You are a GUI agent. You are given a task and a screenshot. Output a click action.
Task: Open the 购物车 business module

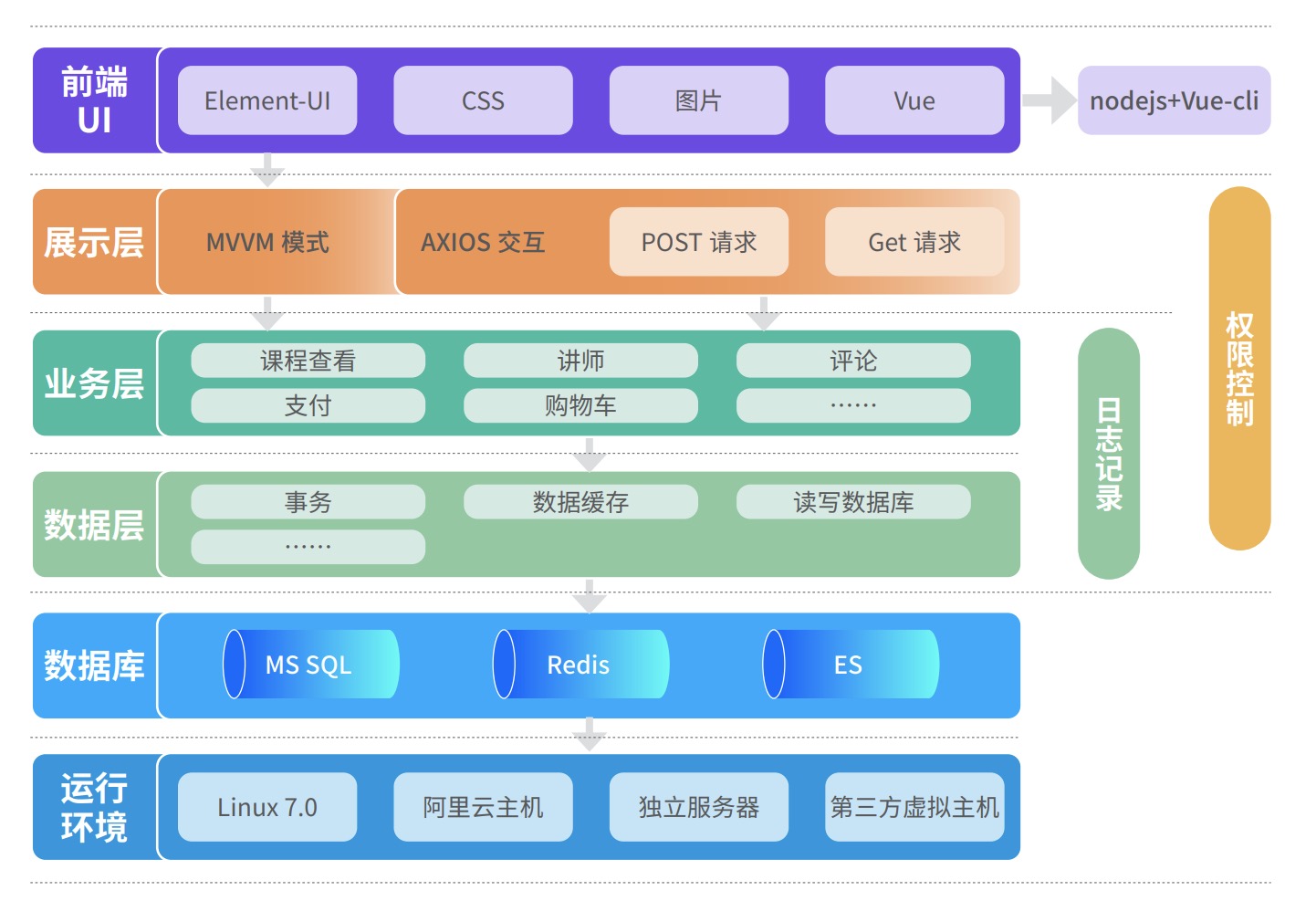click(x=580, y=405)
